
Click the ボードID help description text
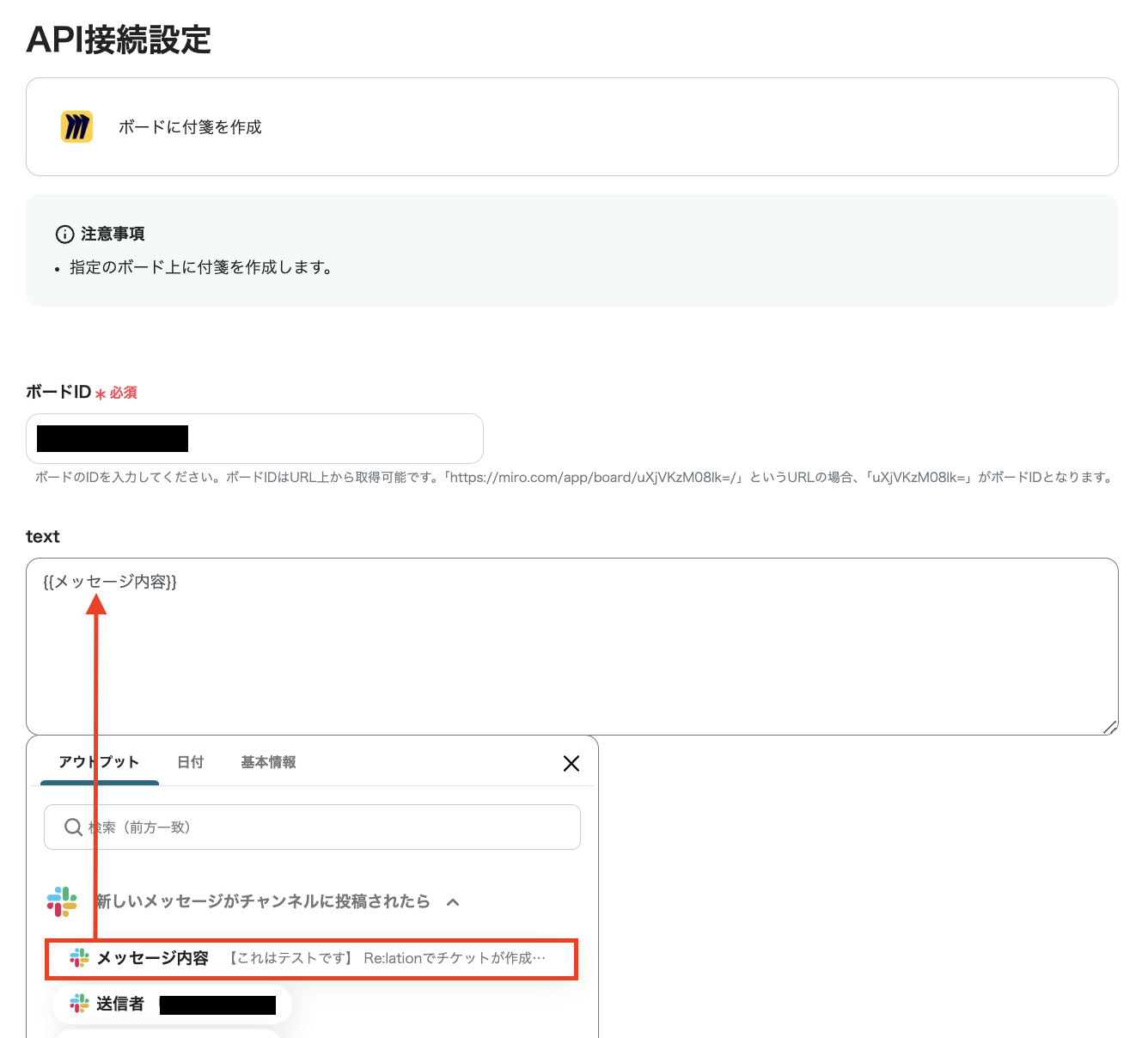click(x=574, y=477)
